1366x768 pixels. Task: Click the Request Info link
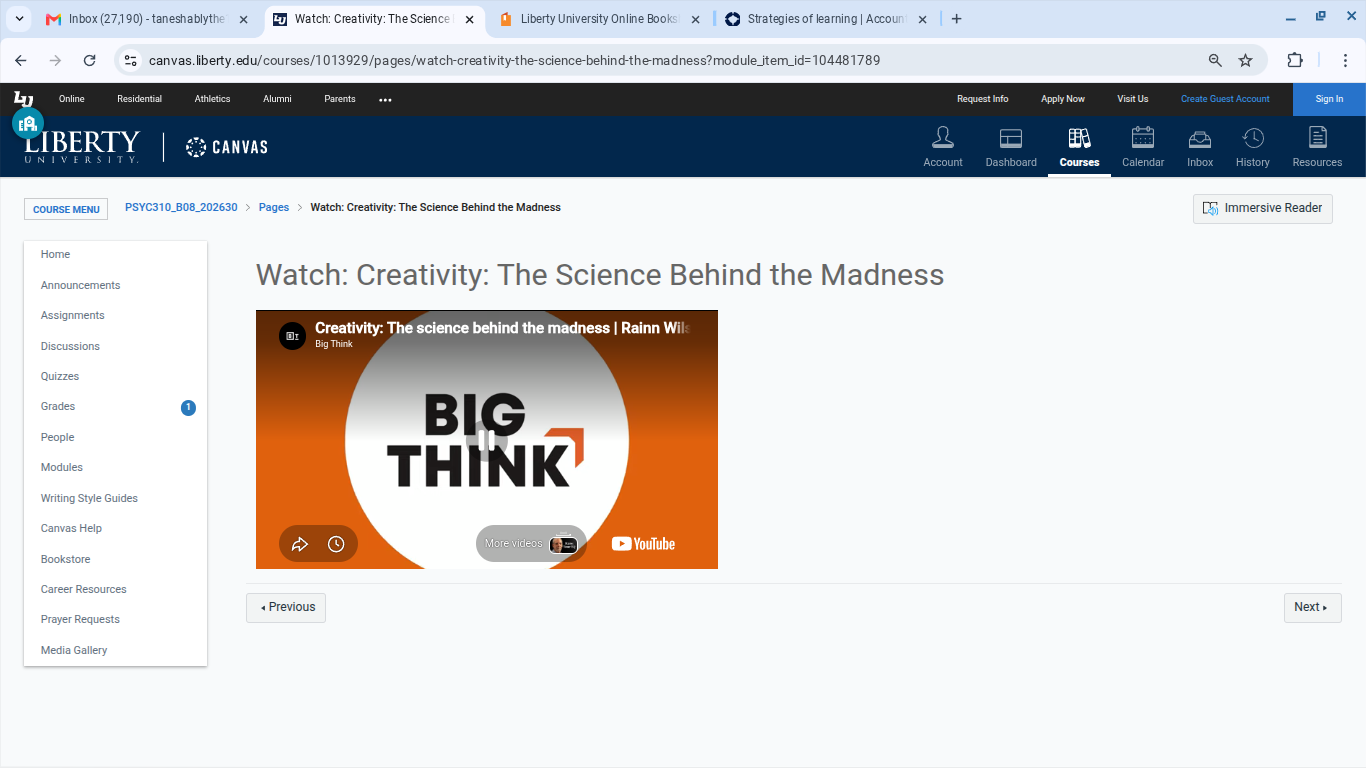coord(982,99)
